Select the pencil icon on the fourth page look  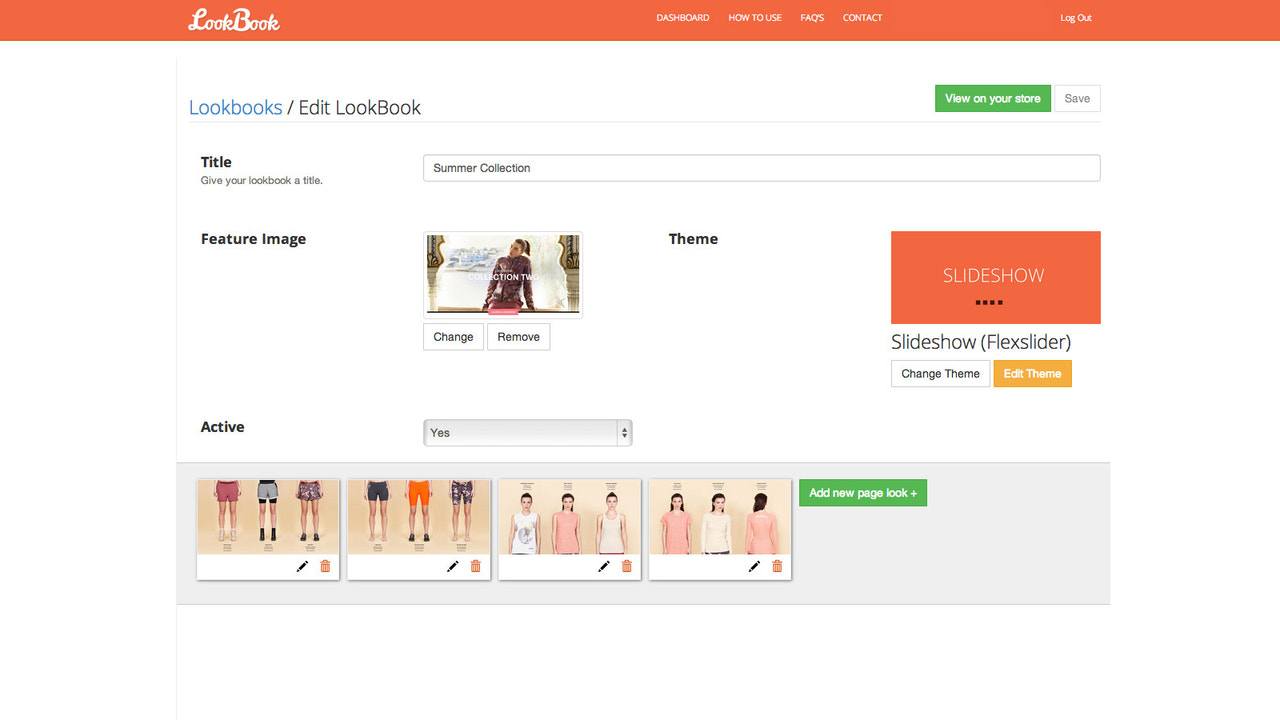754,565
